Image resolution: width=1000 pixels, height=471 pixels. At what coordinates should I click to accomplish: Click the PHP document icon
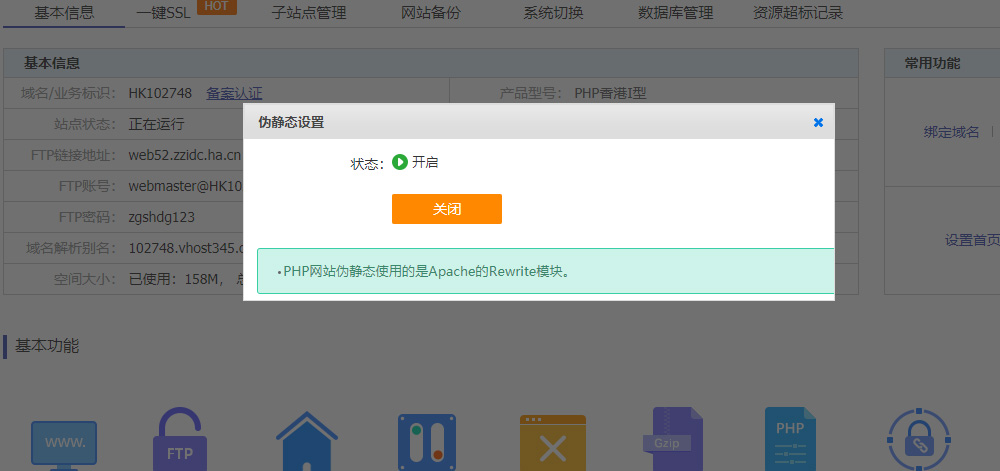pos(790,439)
